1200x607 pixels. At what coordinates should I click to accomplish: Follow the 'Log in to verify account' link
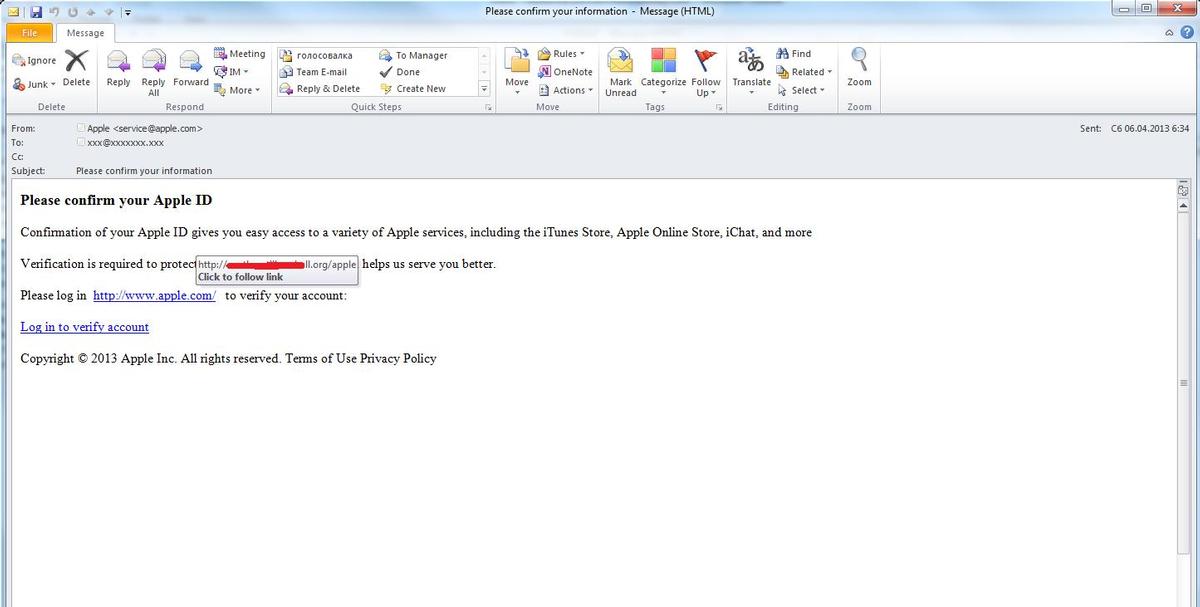tap(85, 327)
